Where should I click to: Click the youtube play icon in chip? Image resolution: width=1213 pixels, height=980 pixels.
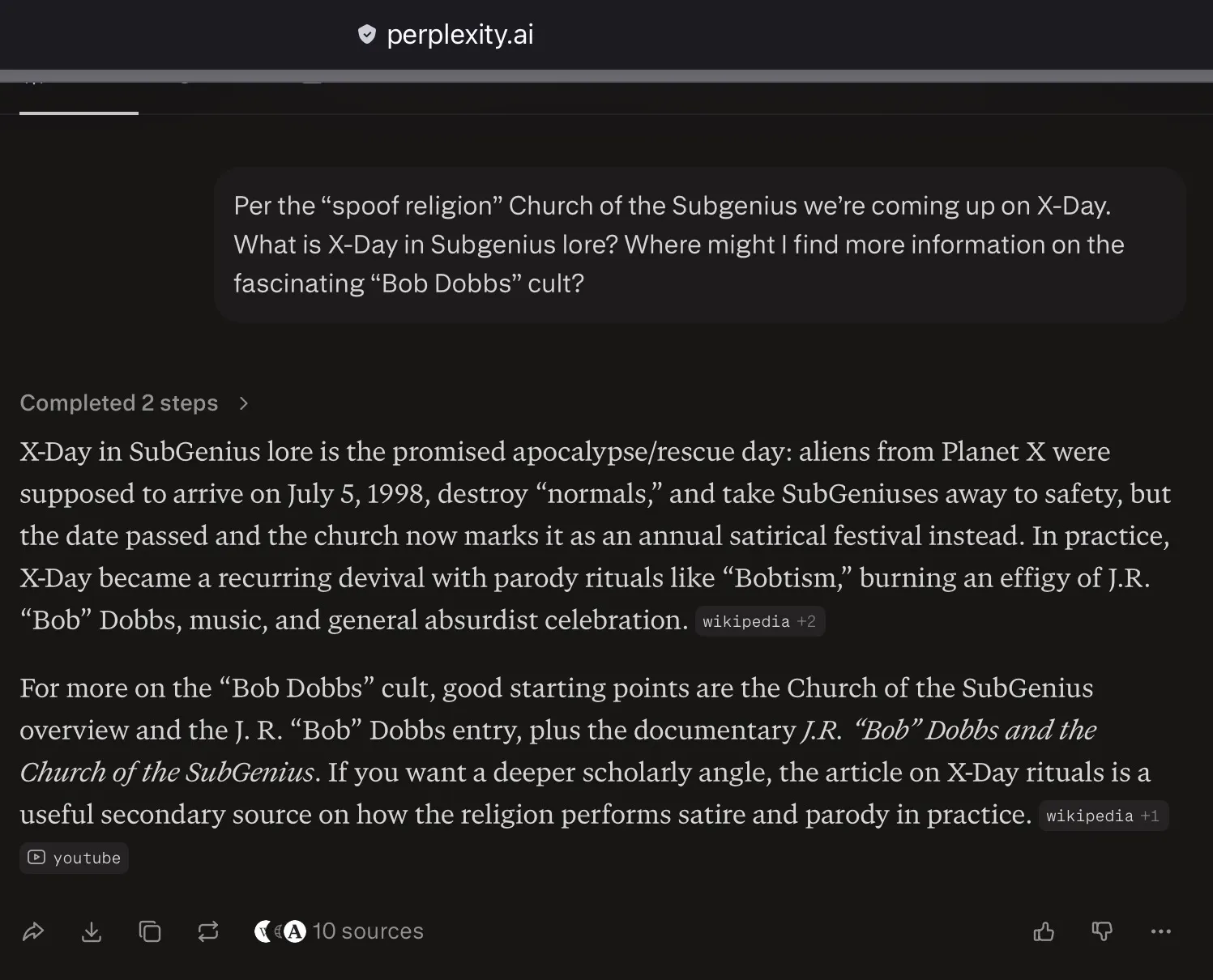point(36,857)
